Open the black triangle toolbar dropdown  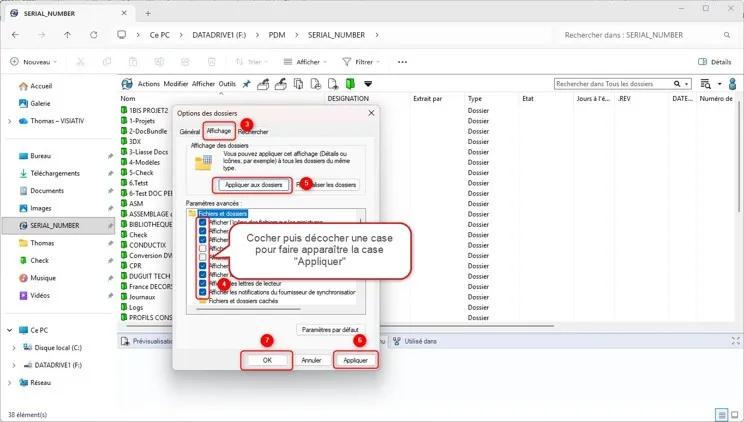[368, 84]
